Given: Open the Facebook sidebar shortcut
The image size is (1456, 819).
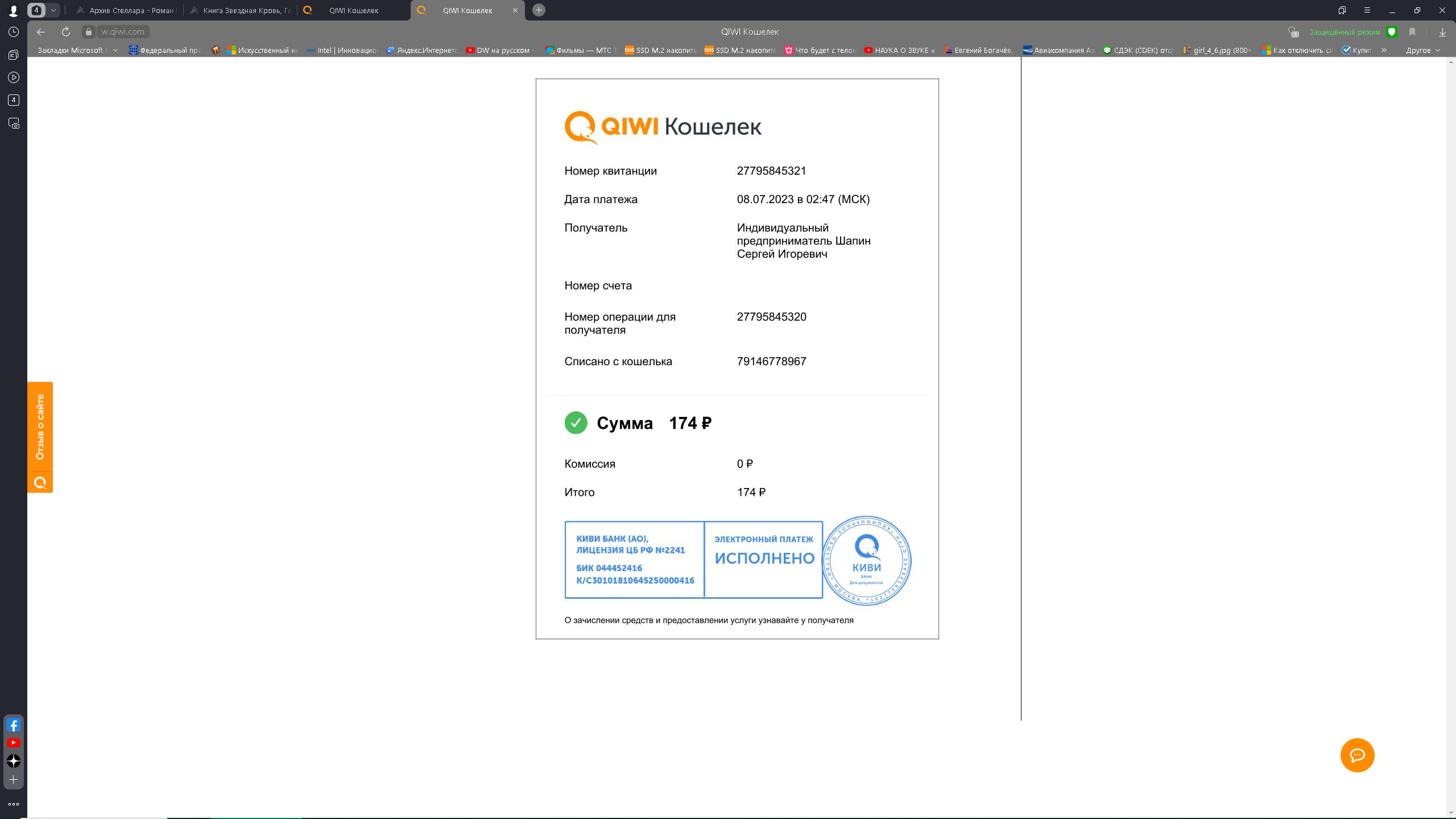Looking at the screenshot, I should click(14, 725).
